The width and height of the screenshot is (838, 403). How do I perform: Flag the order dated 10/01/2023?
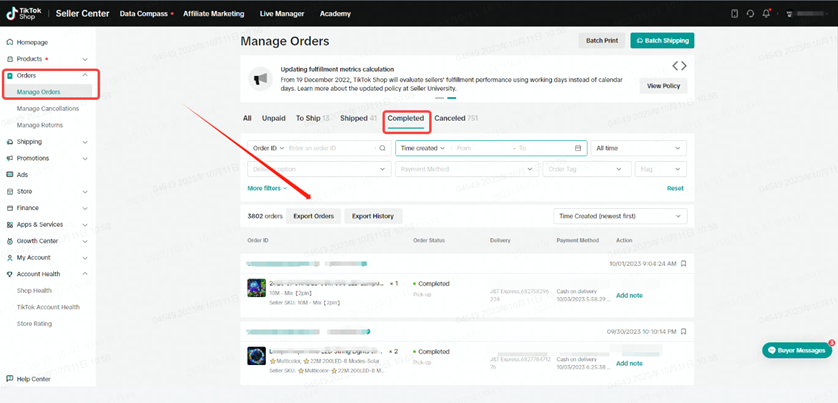[x=684, y=264]
